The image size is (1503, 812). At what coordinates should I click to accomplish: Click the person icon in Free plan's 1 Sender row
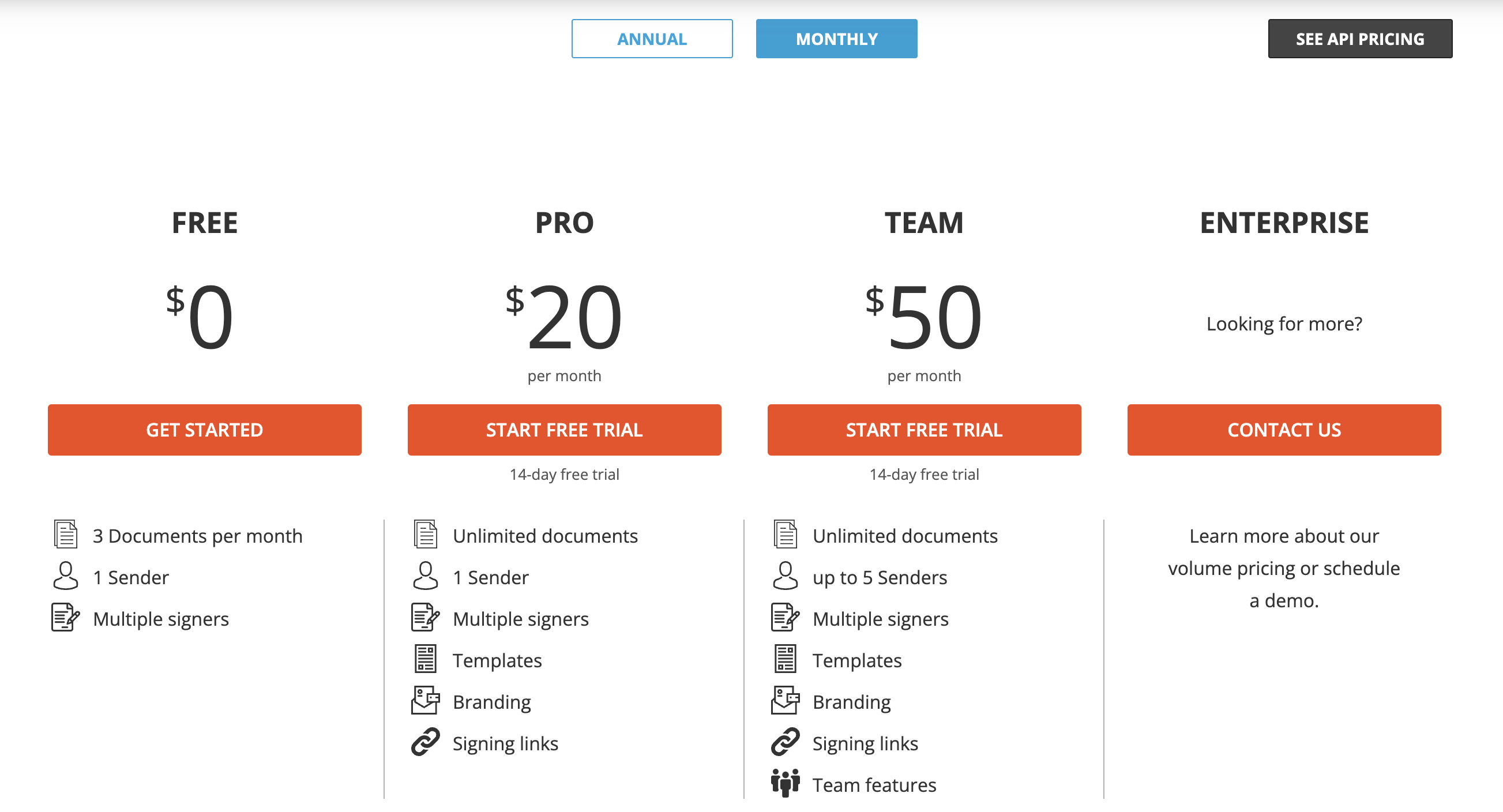pyautogui.click(x=65, y=576)
